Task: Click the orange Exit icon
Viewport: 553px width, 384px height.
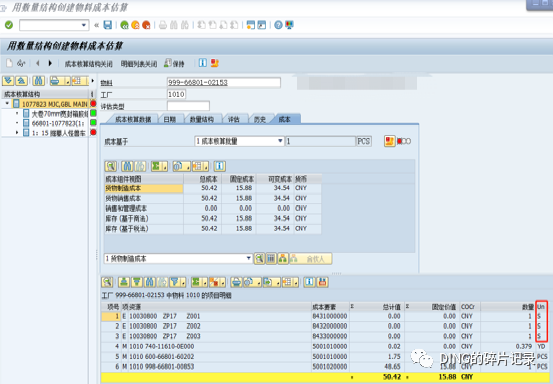Action: (135, 25)
